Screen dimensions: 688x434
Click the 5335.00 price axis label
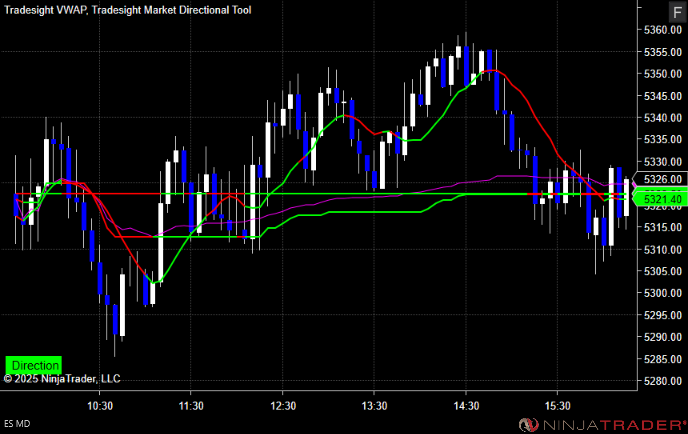click(663, 140)
